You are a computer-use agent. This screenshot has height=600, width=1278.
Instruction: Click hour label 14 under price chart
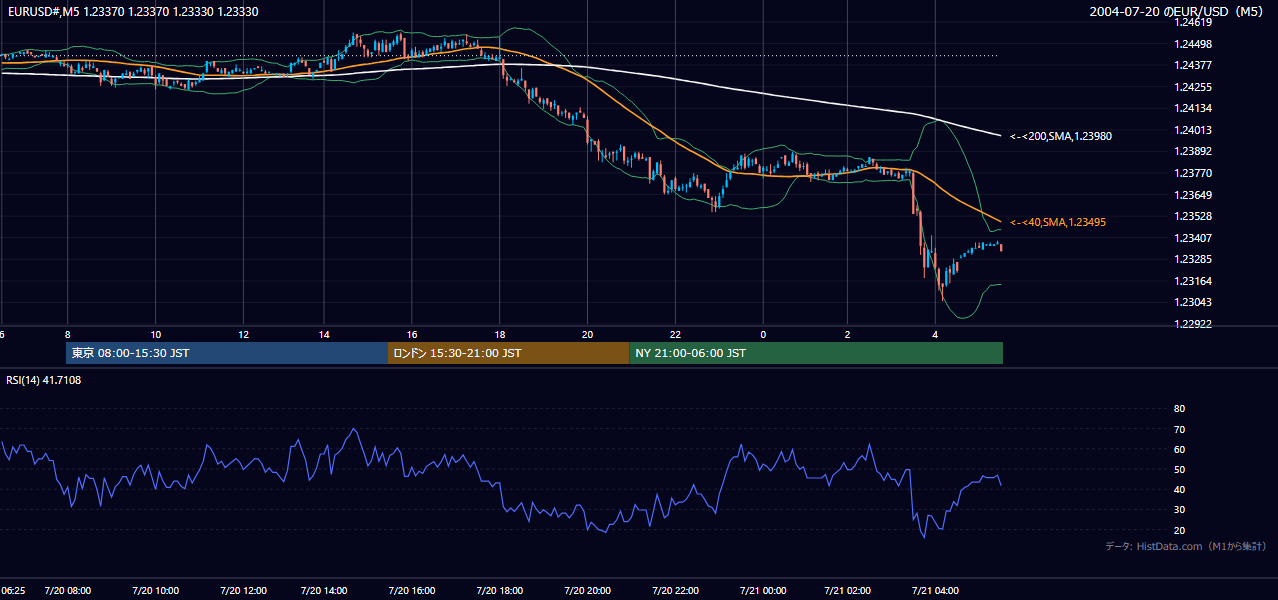click(324, 334)
